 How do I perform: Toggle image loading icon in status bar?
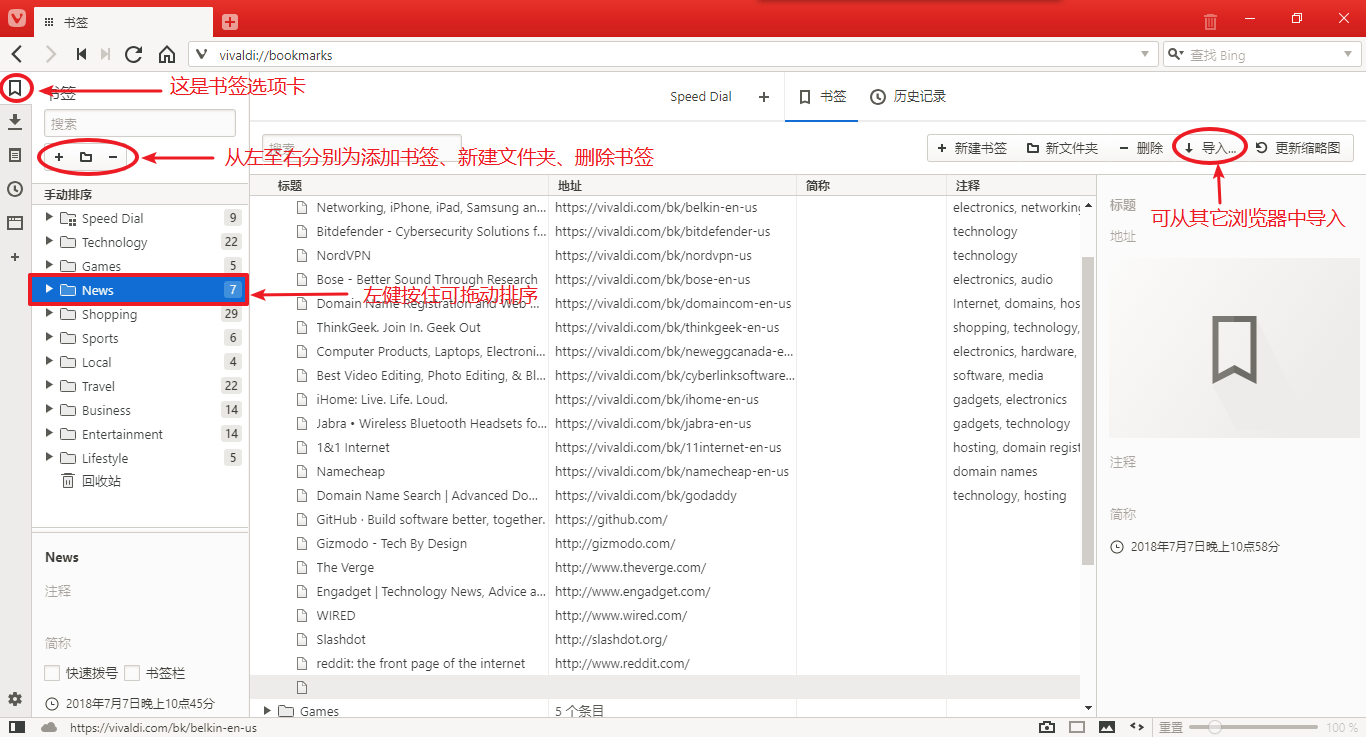click(x=1107, y=727)
